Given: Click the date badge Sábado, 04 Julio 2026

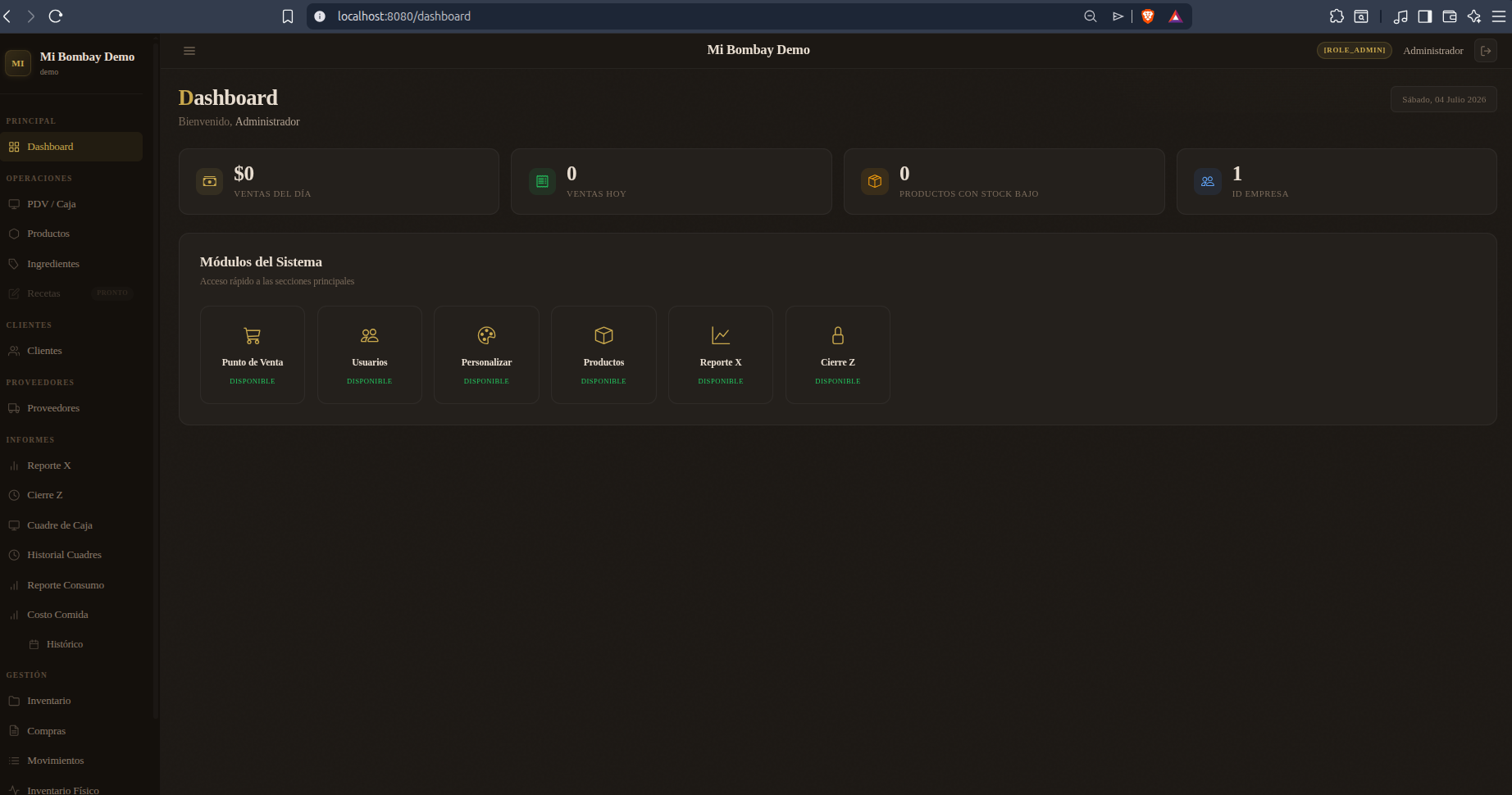Looking at the screenshot, I should click(x=1444, y=99).
